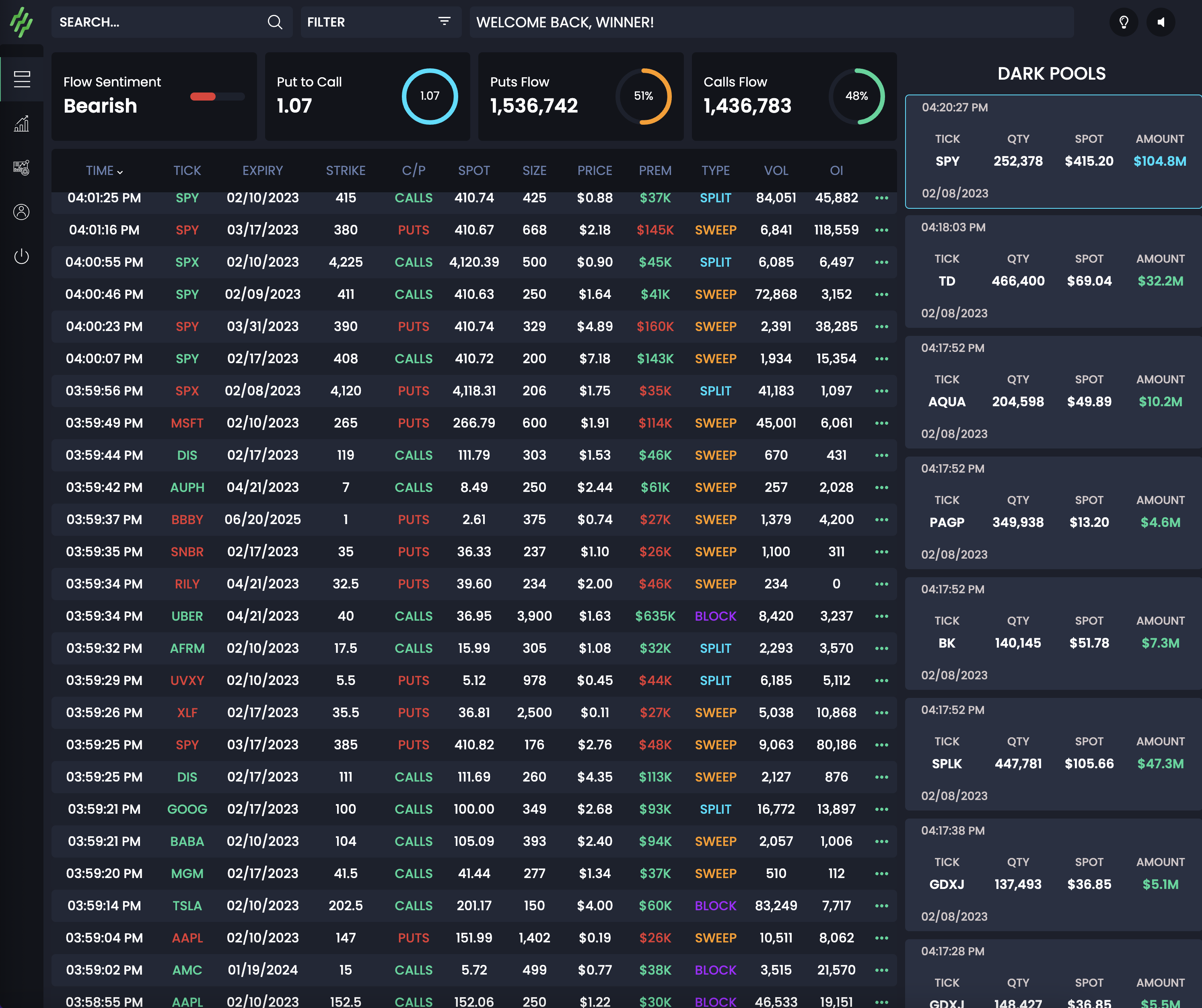This screenshot has width=1202, height=1008.
Task: Sort by TICK column header
Action: click(187, 171)
